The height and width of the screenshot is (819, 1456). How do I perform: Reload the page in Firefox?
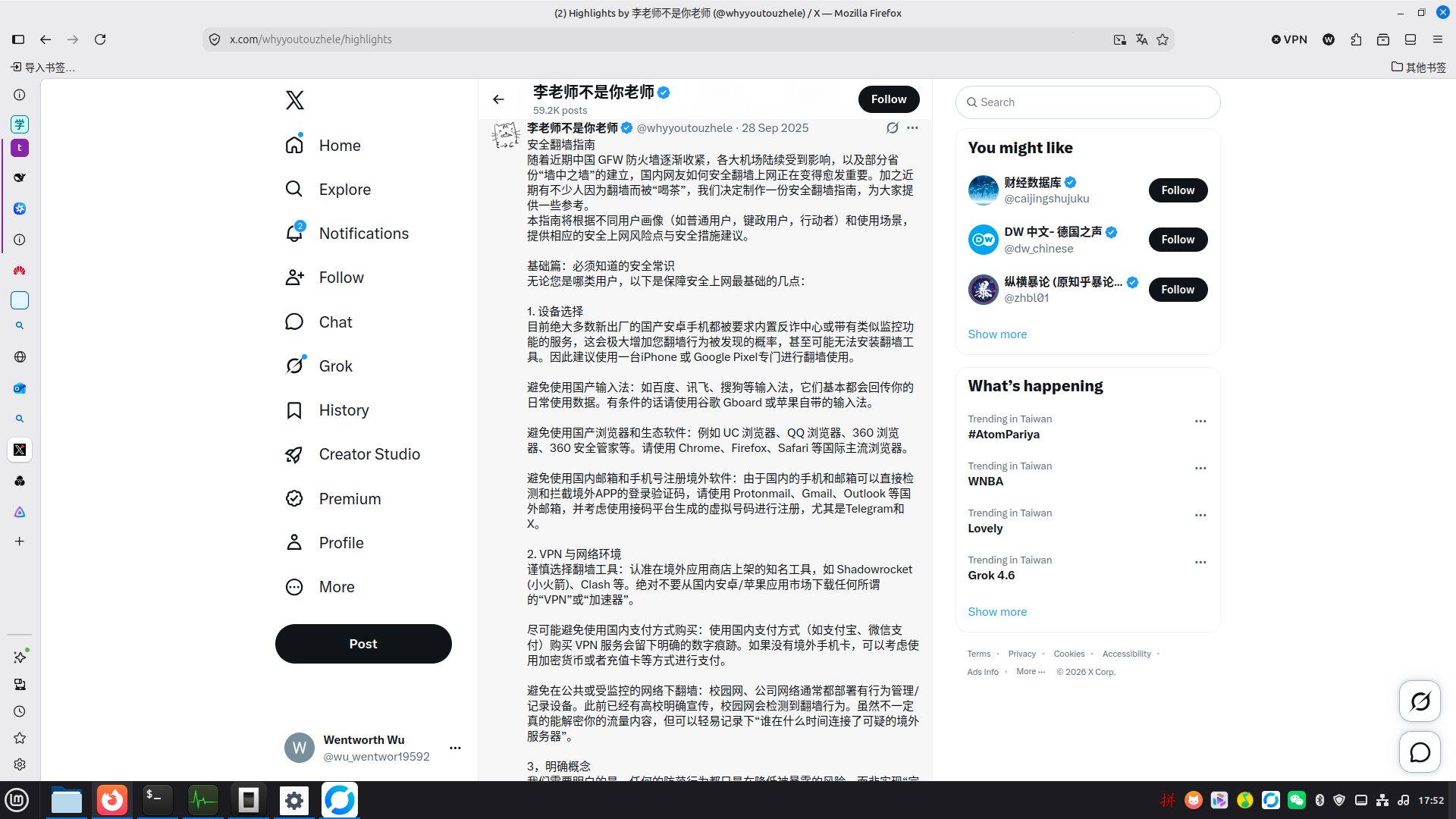point(100,39)
